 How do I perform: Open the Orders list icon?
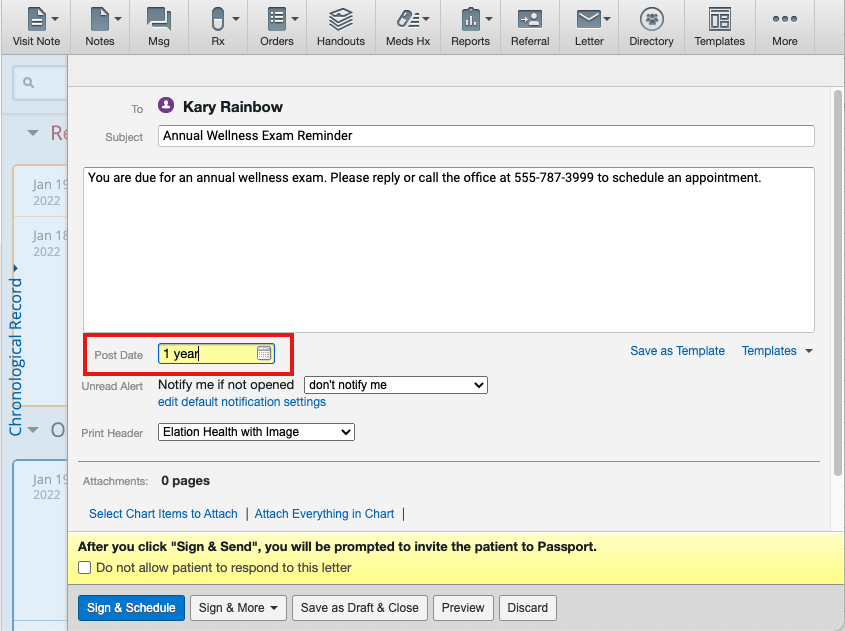[x=277, y=19]
